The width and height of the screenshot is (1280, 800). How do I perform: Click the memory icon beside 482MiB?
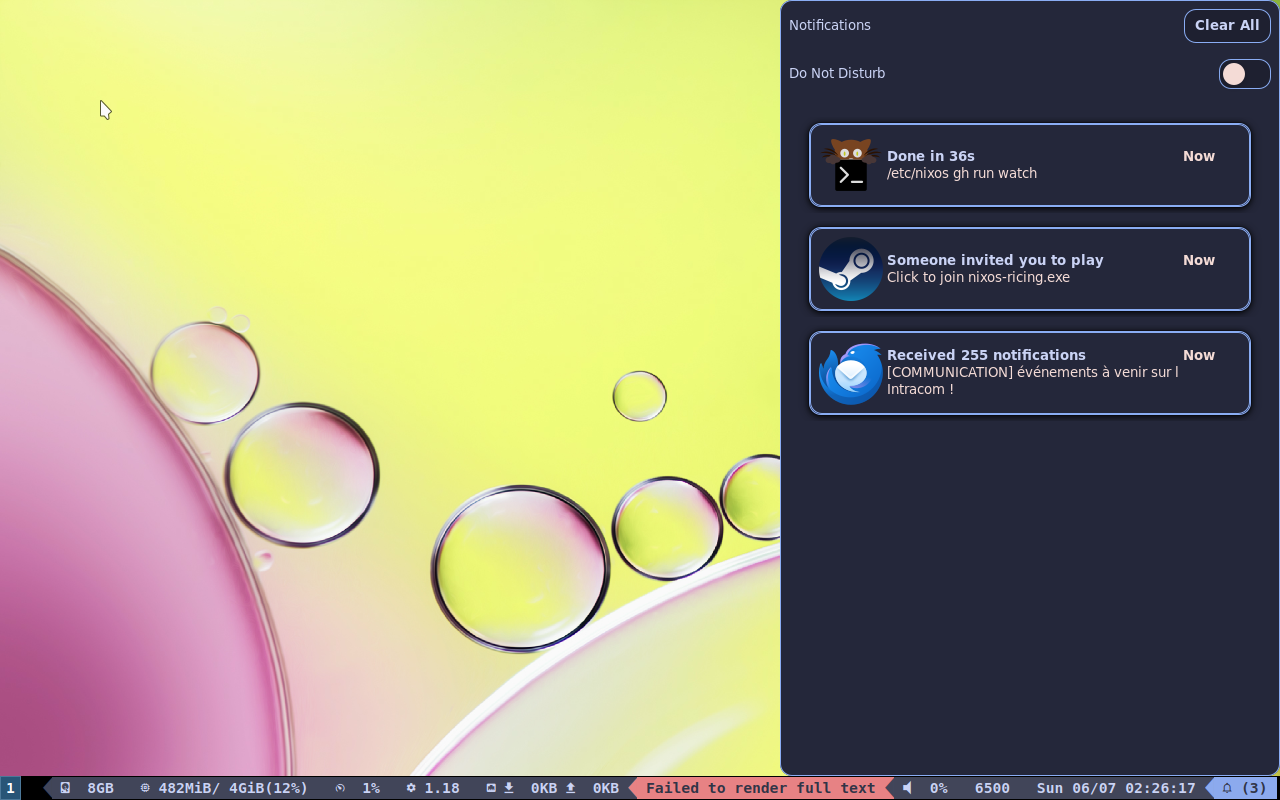tap(145, 788)
